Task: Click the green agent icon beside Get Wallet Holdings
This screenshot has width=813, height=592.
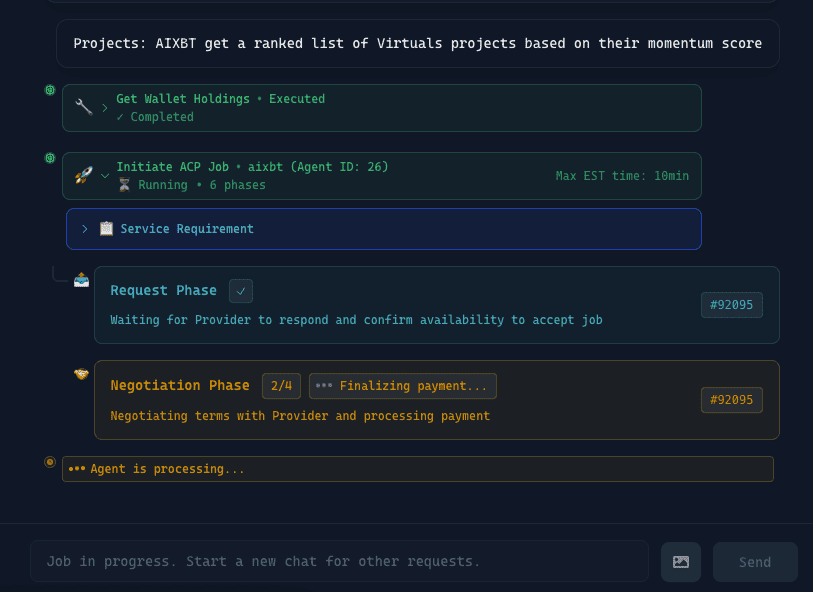Action: click(50, 90)
